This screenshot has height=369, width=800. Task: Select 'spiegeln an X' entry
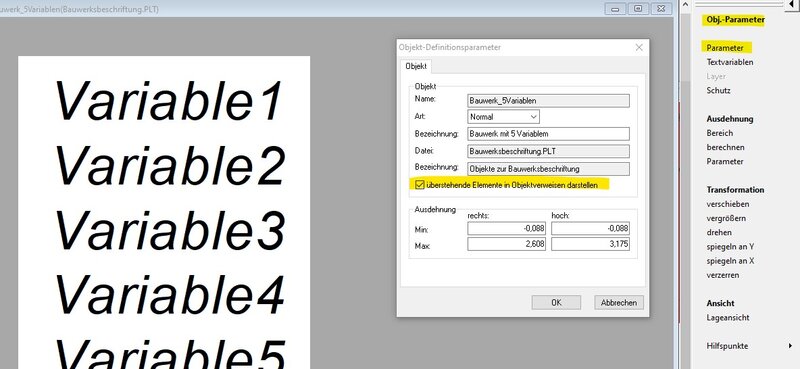[730, 261]
